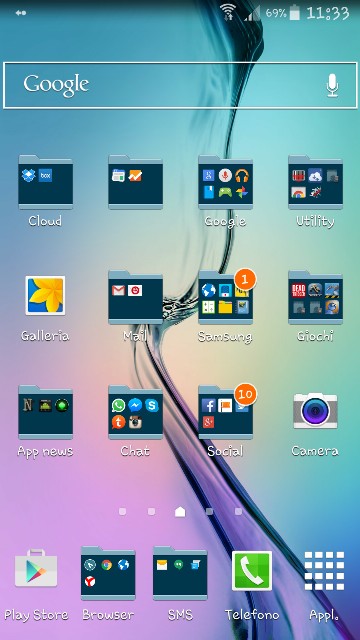Viewport: 360px width, 640px height.
Task: Tap the Google search bar
Action: pos(180,85)
